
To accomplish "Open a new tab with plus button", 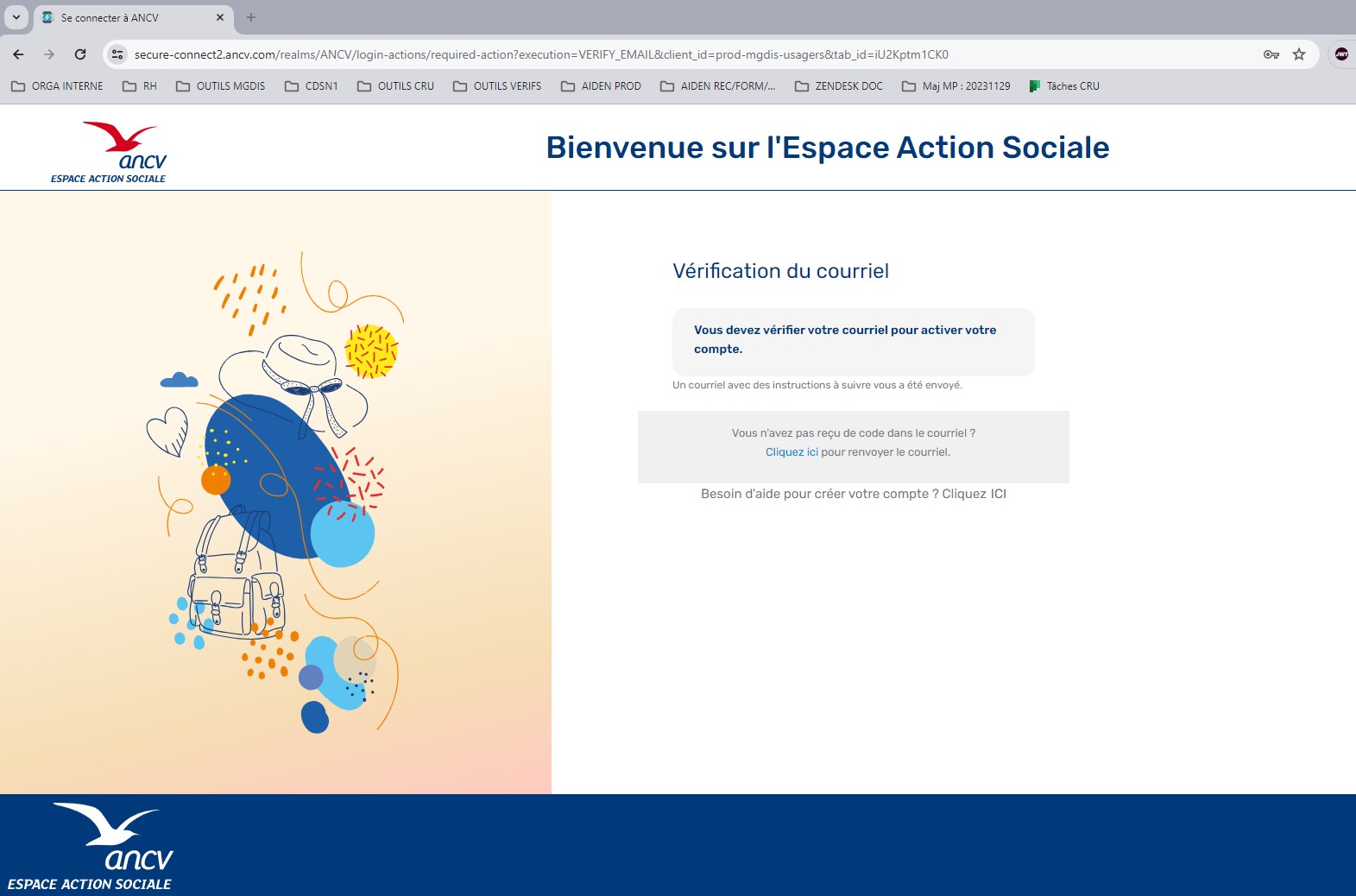I will click(x=251, y=17).
